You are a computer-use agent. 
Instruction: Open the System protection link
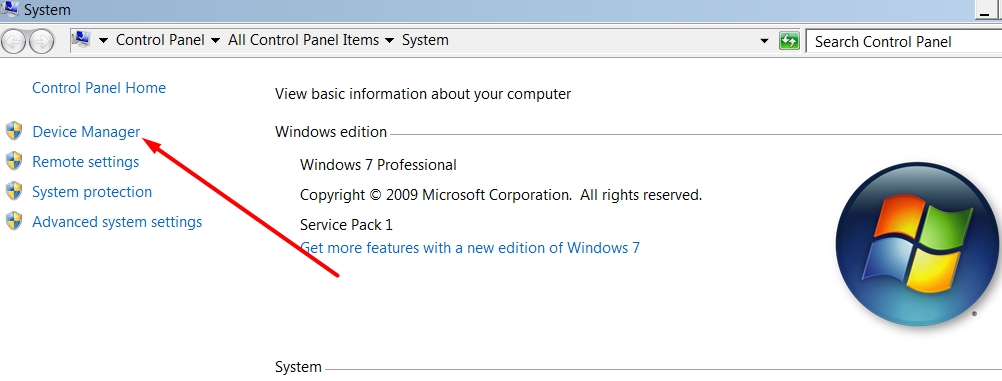(92, 192)
